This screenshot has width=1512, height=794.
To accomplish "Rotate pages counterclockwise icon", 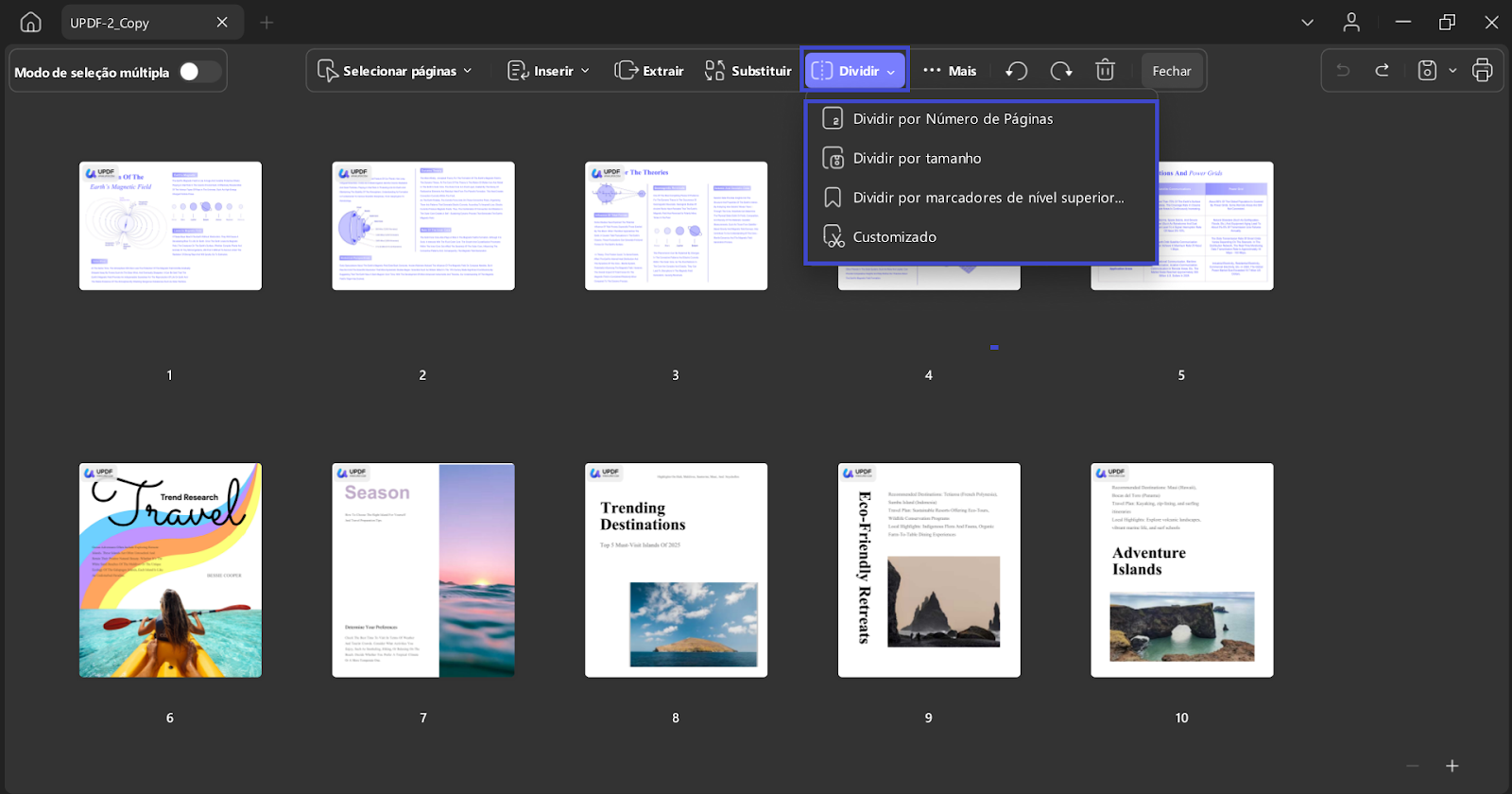I will (1017, 71).
